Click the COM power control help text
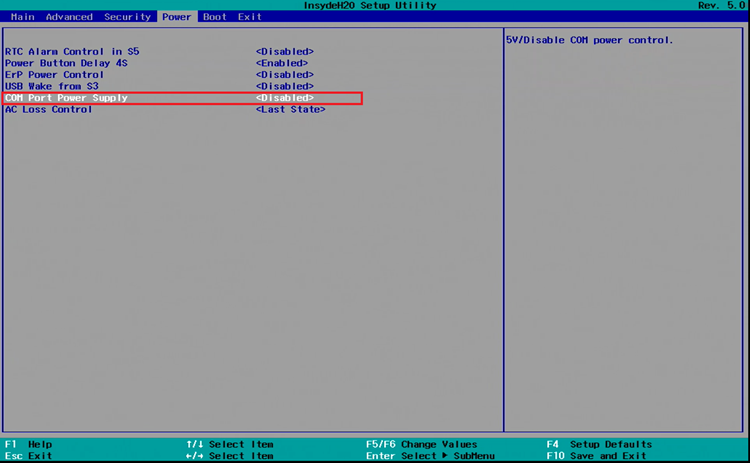Viewport: 750px width, 463px height. (589, 40)
